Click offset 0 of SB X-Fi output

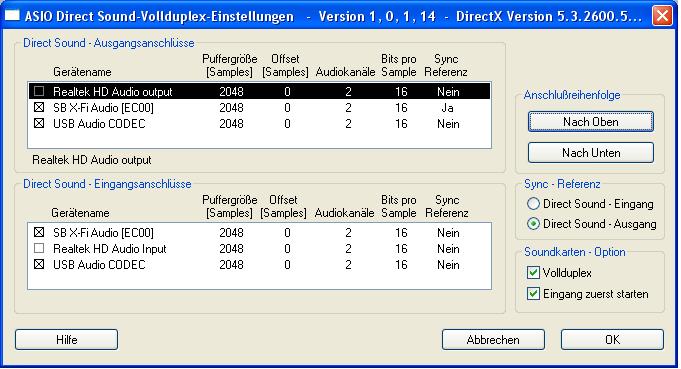(x=287, y=108)
